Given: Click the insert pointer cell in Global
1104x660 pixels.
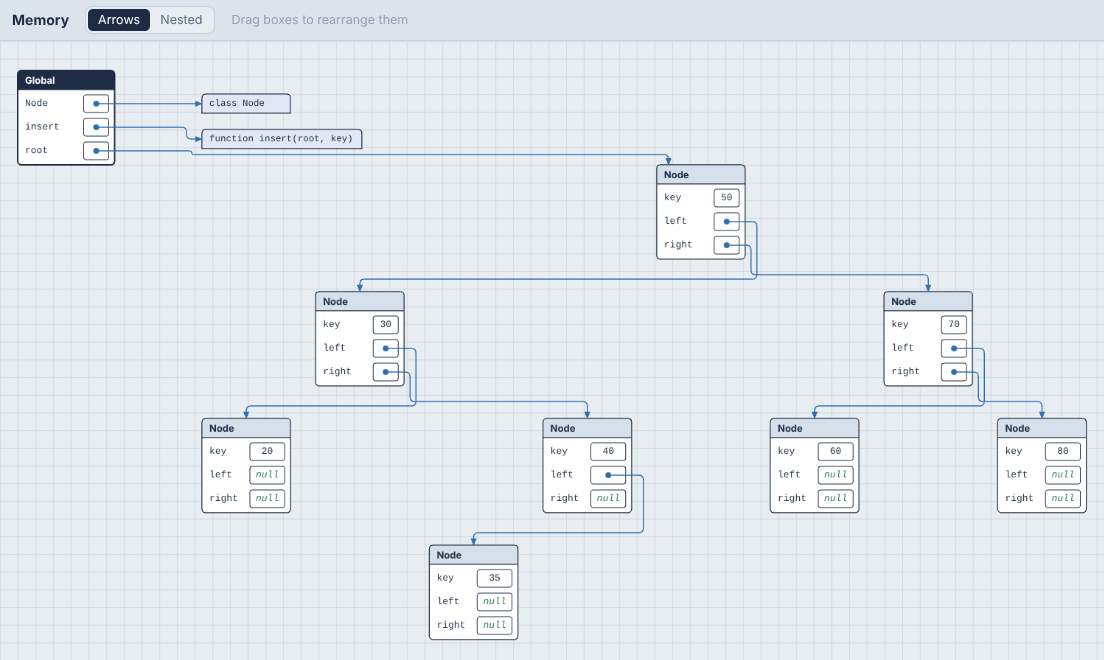Looking at the screenshot, I should [x=96, y=127].
